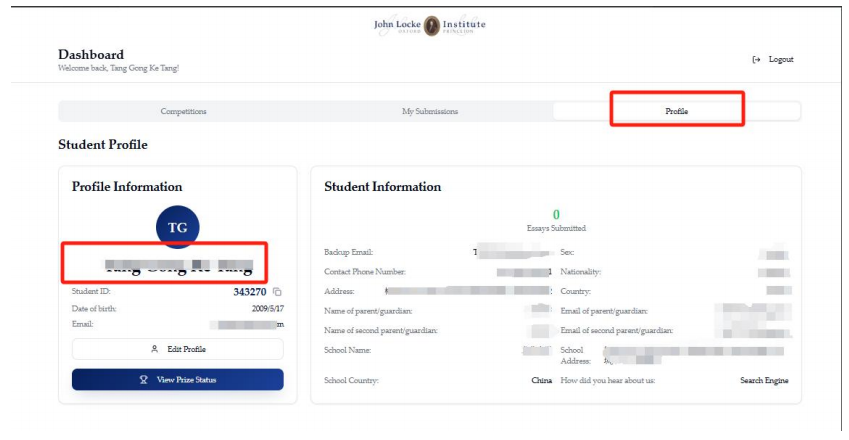Click the Student Information card title
The height and width of the screenshot is (440, 849).
pyautogui.click(x=382, y=187)
